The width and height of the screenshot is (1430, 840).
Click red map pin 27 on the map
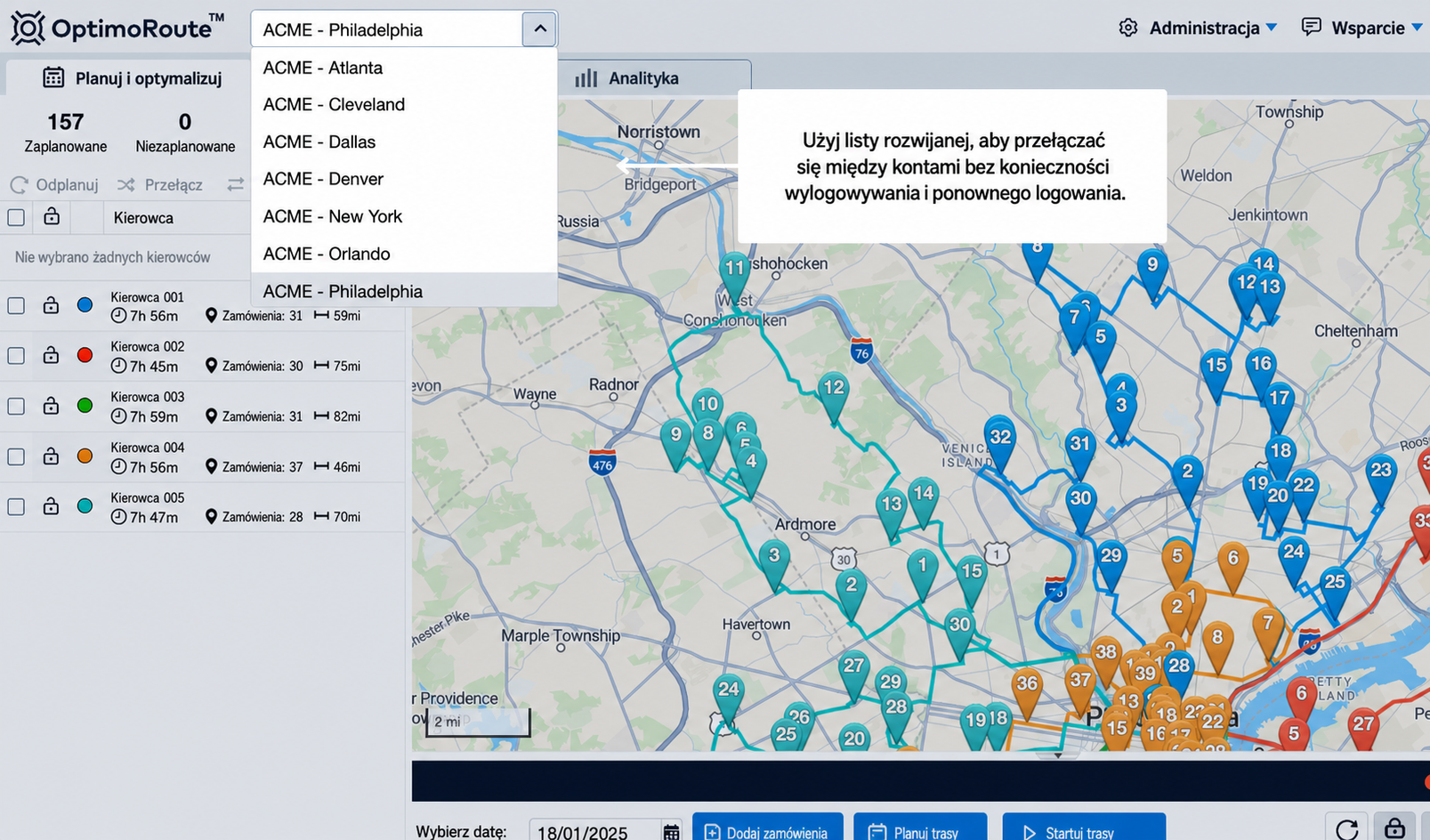[x=1363, y=730]
